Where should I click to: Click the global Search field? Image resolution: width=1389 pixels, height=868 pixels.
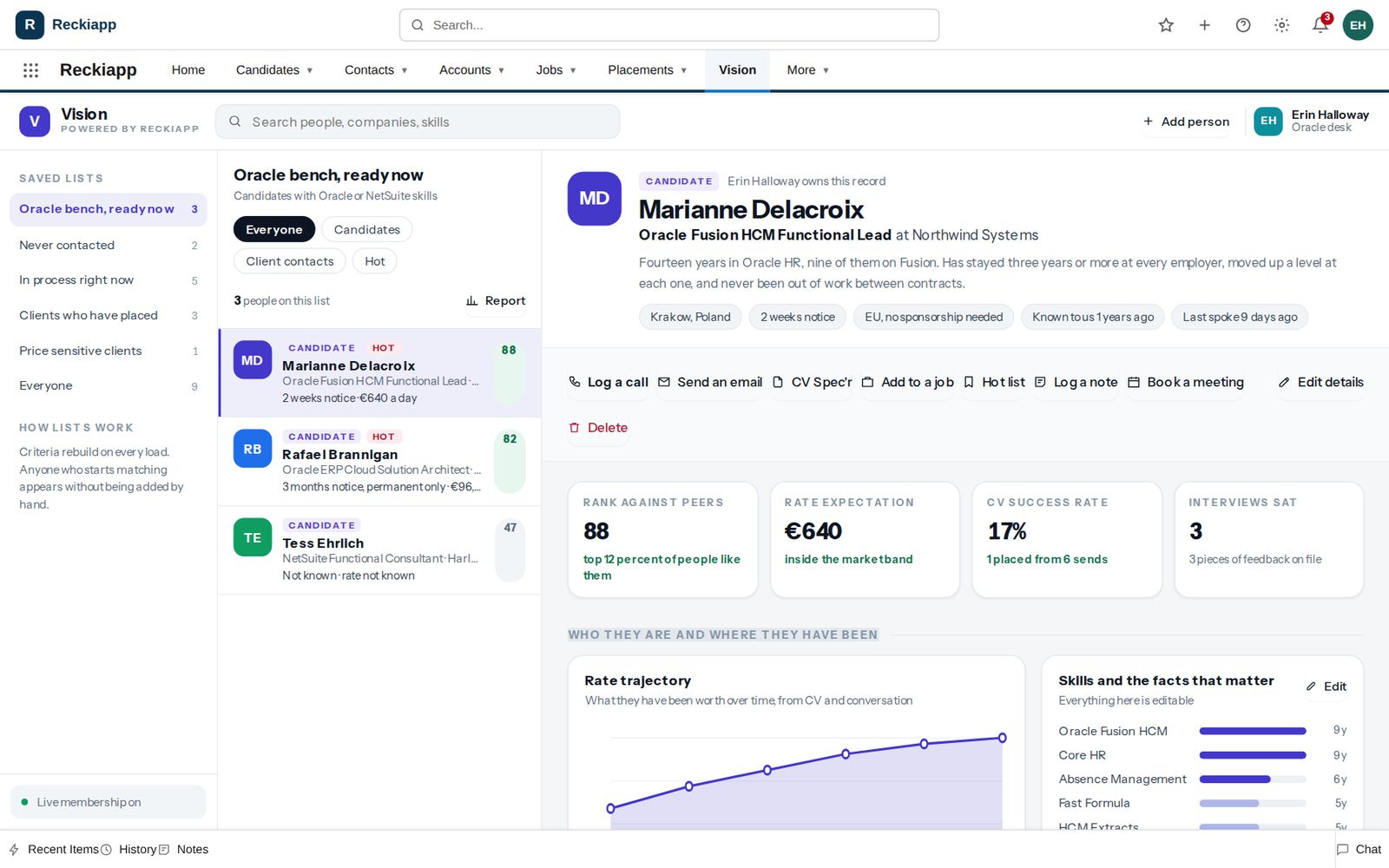669,25
